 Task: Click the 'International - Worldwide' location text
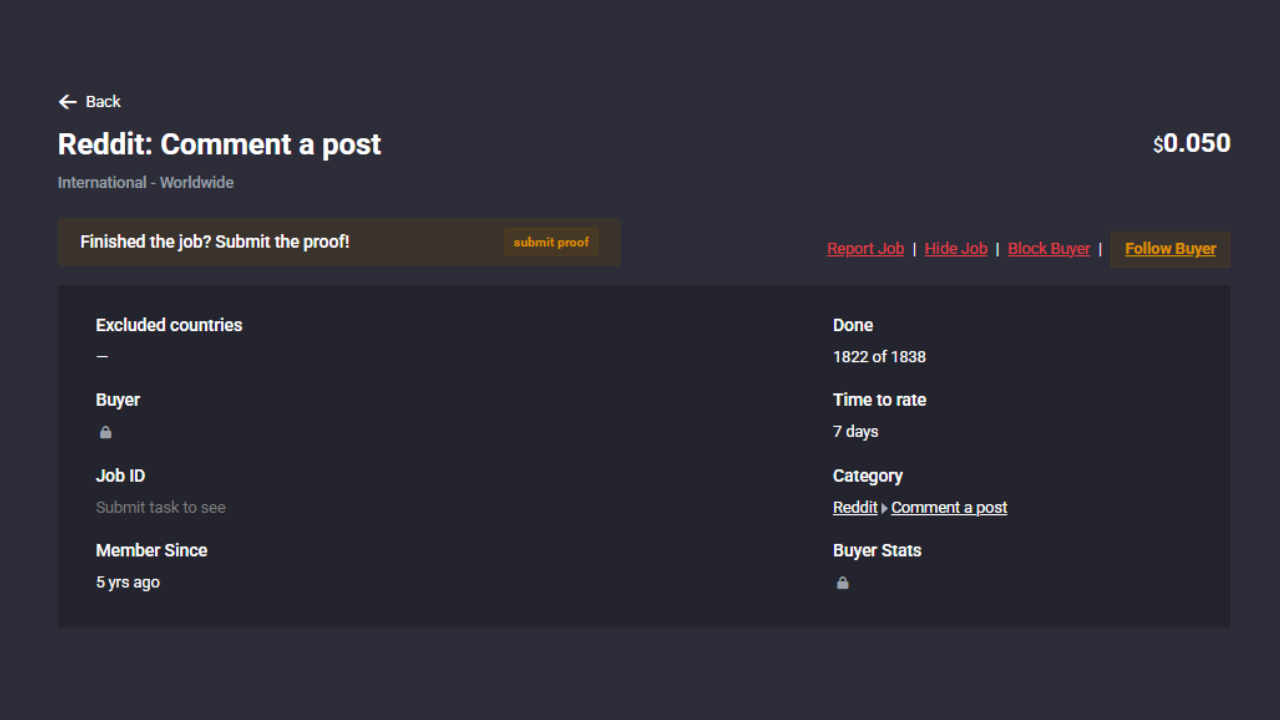click(146, 183)
